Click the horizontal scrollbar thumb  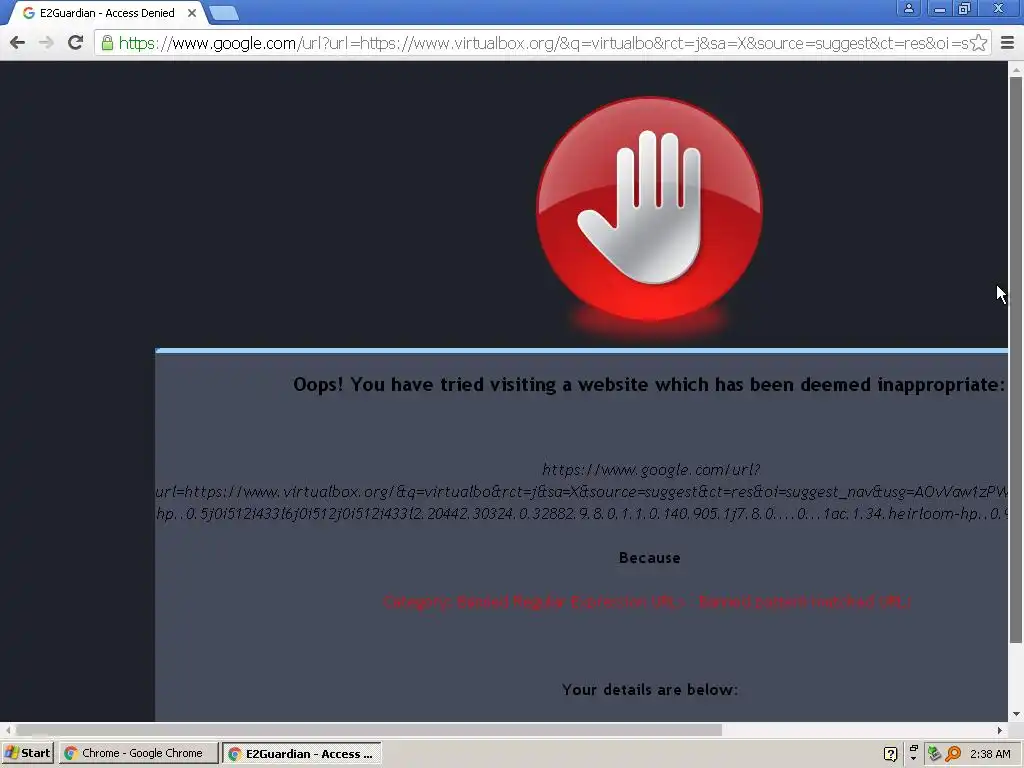pos(369,730)
